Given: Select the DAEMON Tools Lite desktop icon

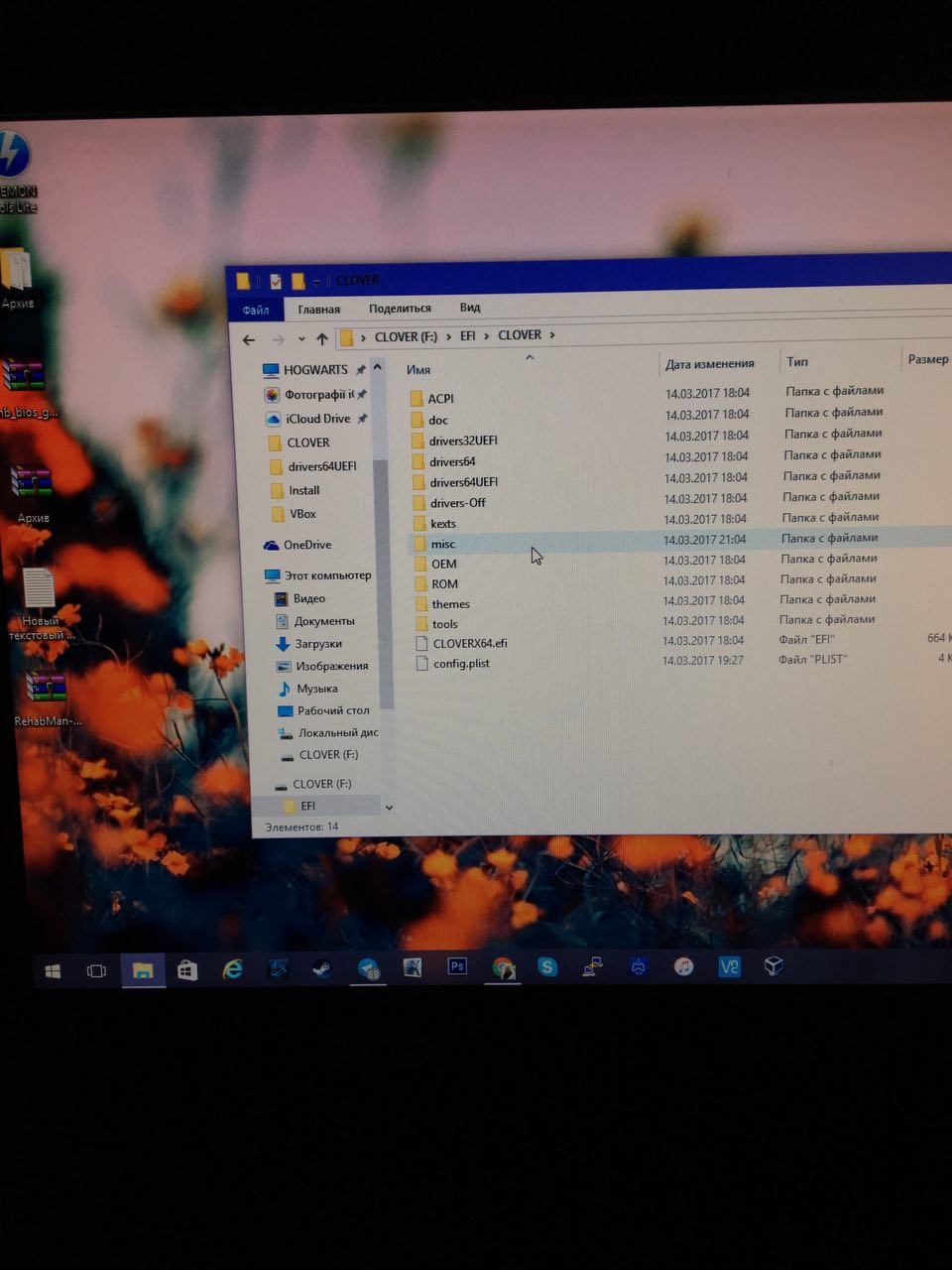Looking at the screenshot, I should (x=15, y=171).
